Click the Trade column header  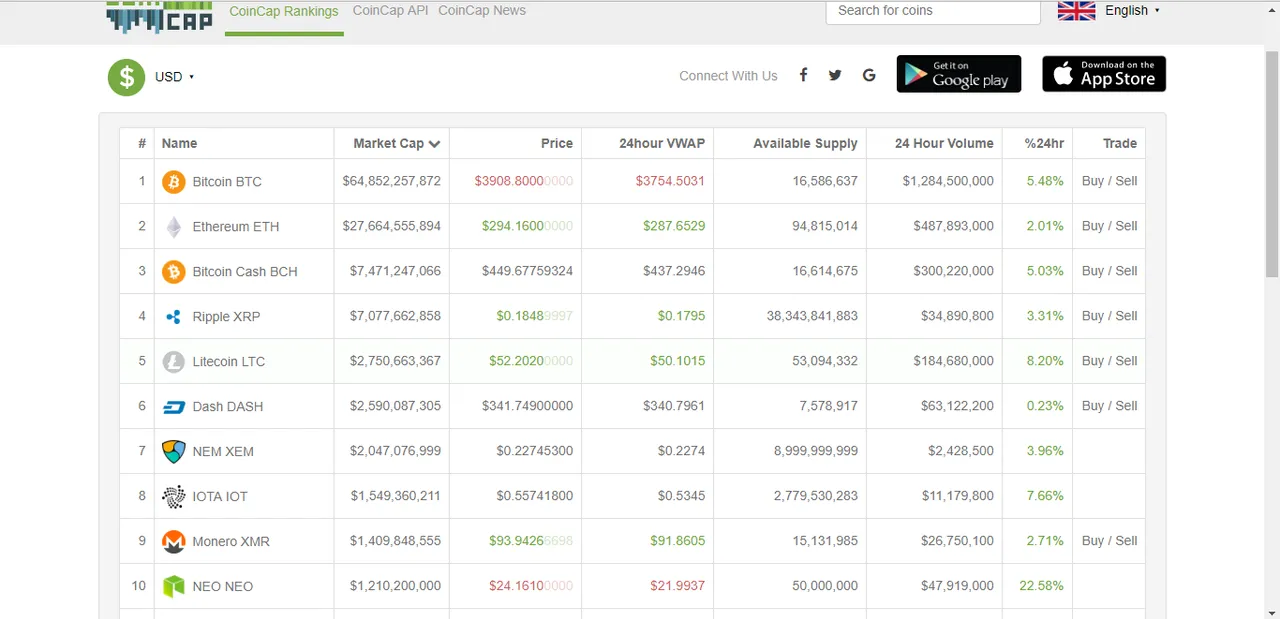pyautogui.click(x=1120, y=143)
